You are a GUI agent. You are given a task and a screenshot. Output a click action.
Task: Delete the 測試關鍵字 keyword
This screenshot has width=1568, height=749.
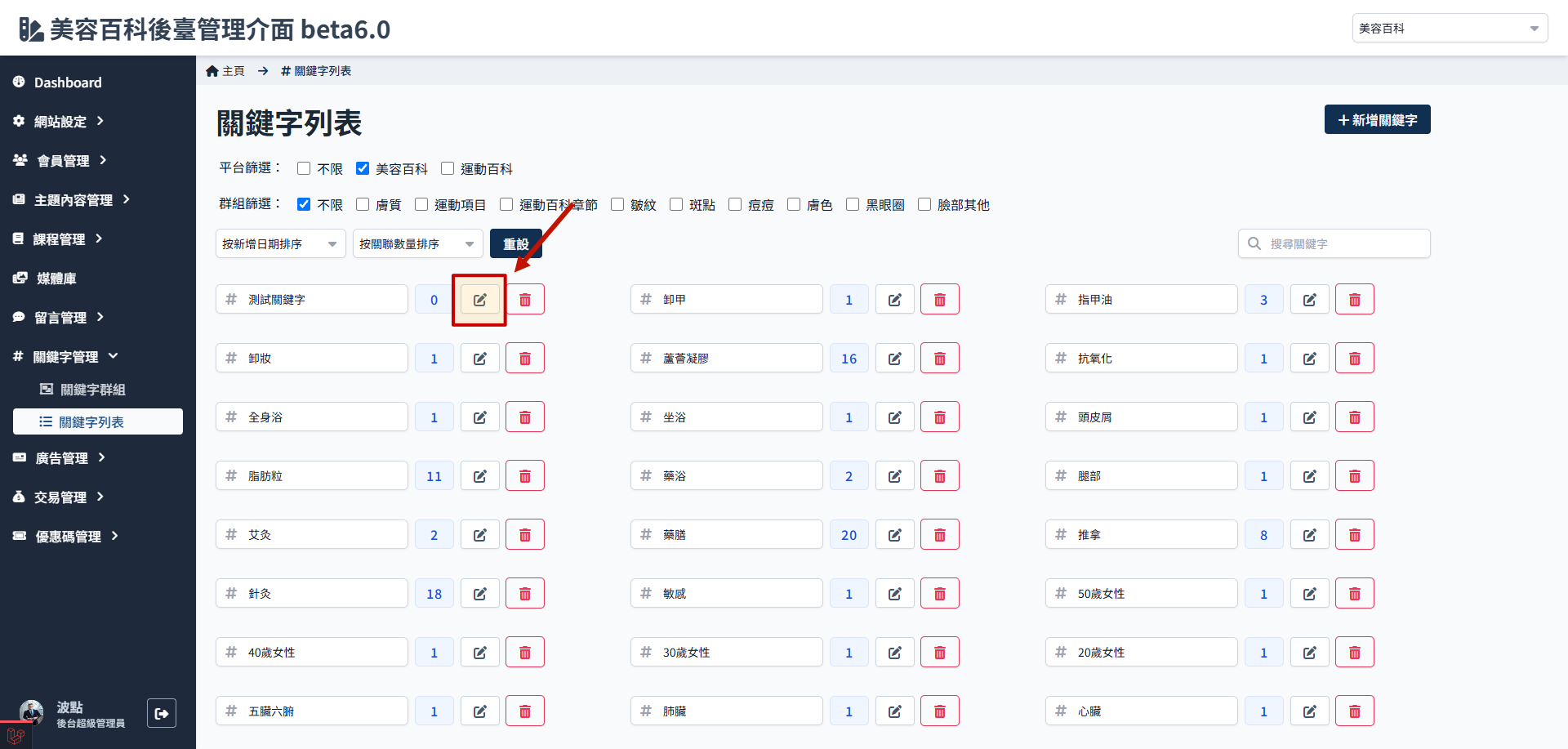(525, 300)
